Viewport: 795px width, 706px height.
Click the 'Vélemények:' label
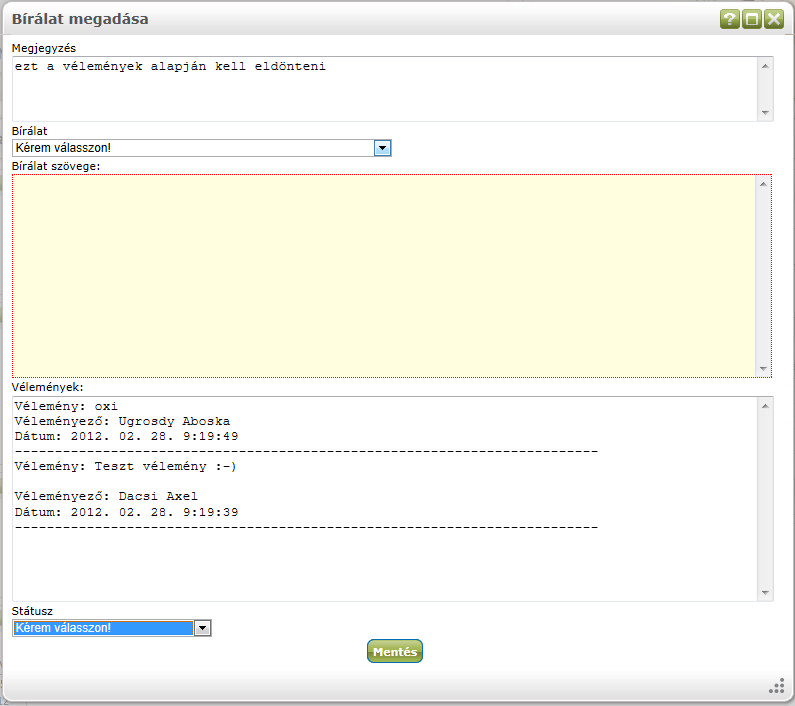point(48,387)
